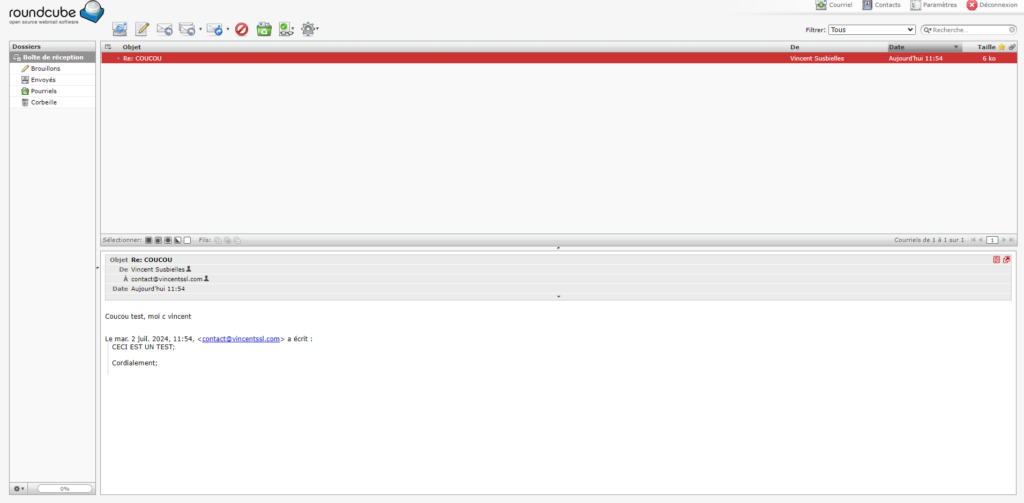Compose a new message with the pencil icon
This screenshot has width=1024, height=503.
143,29
